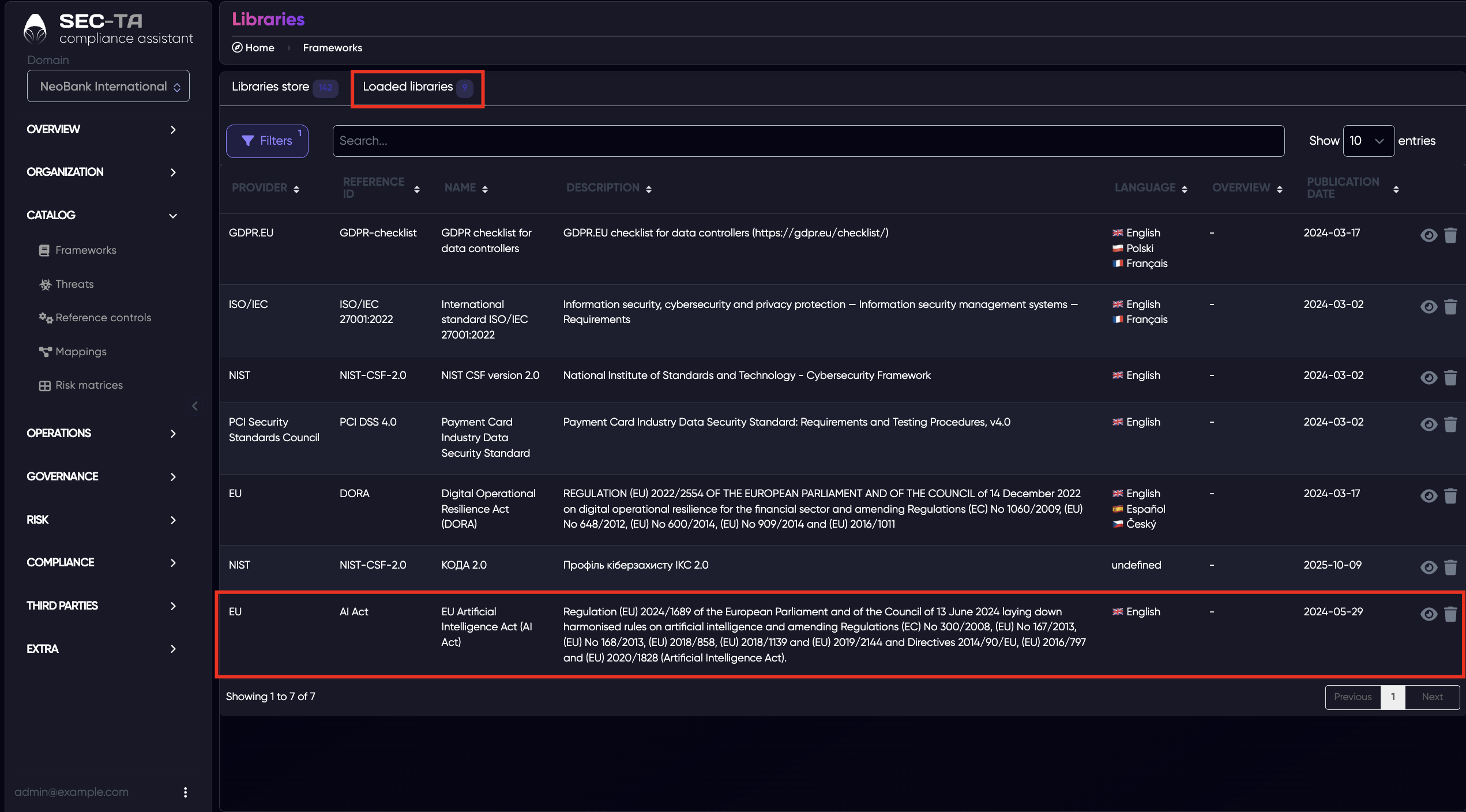Viewport: 1466px width, 812px height.
Task: Go to the Previous page
Action: coord(1352,697)
